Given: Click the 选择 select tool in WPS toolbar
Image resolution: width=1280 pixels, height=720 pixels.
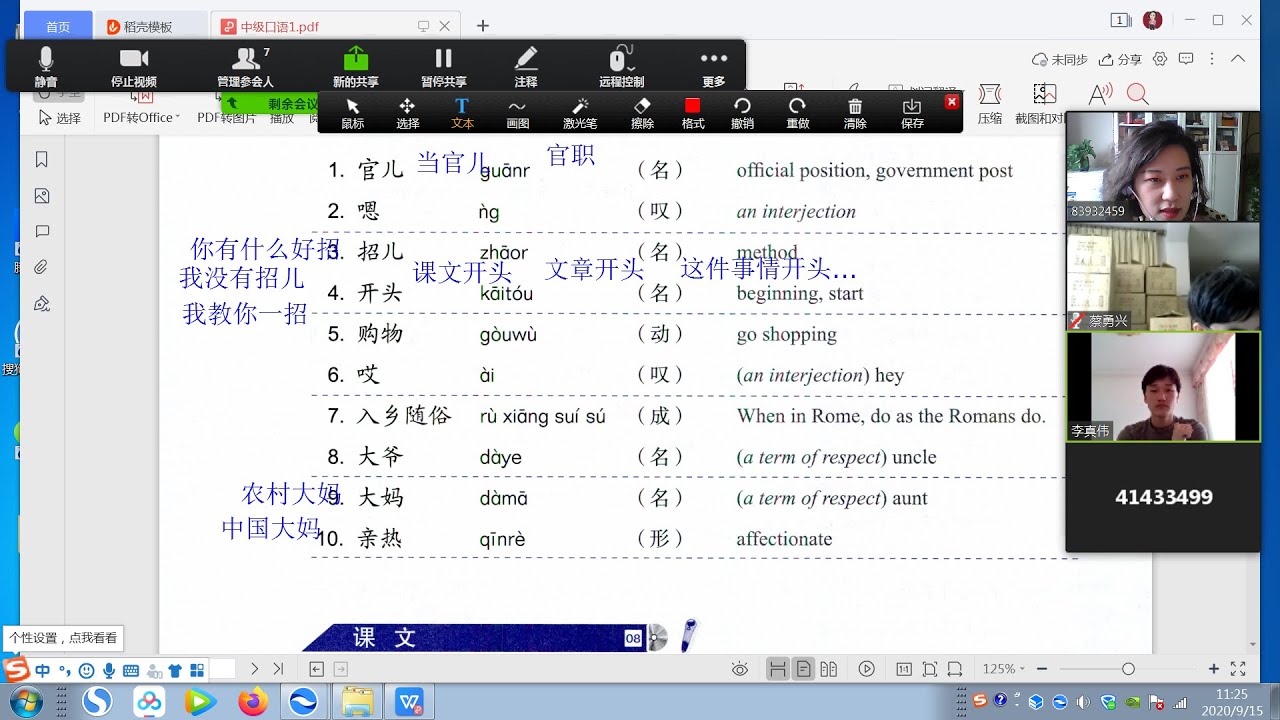Looking at the screenshot, I should (x=60, y=118).
